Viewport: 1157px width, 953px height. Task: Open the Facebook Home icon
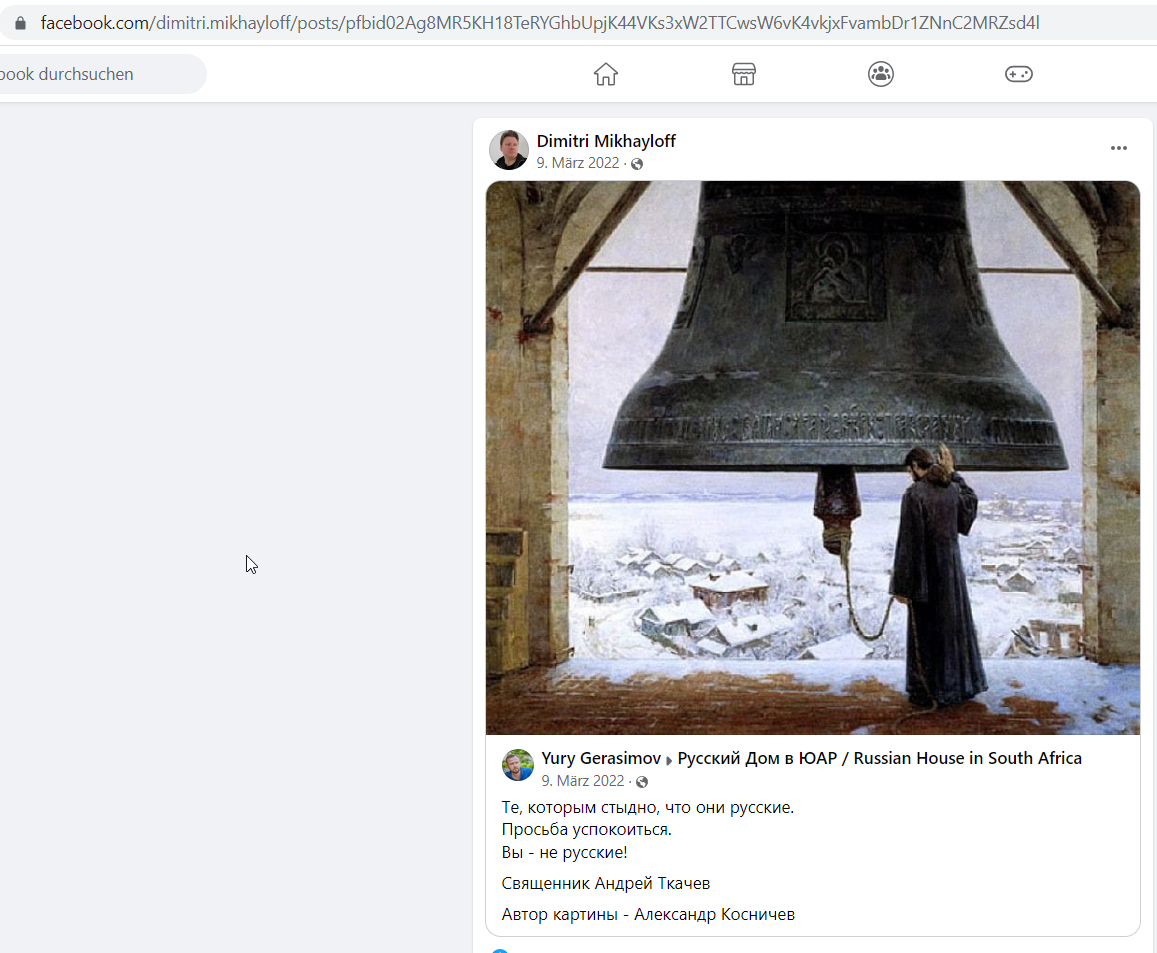606,74
